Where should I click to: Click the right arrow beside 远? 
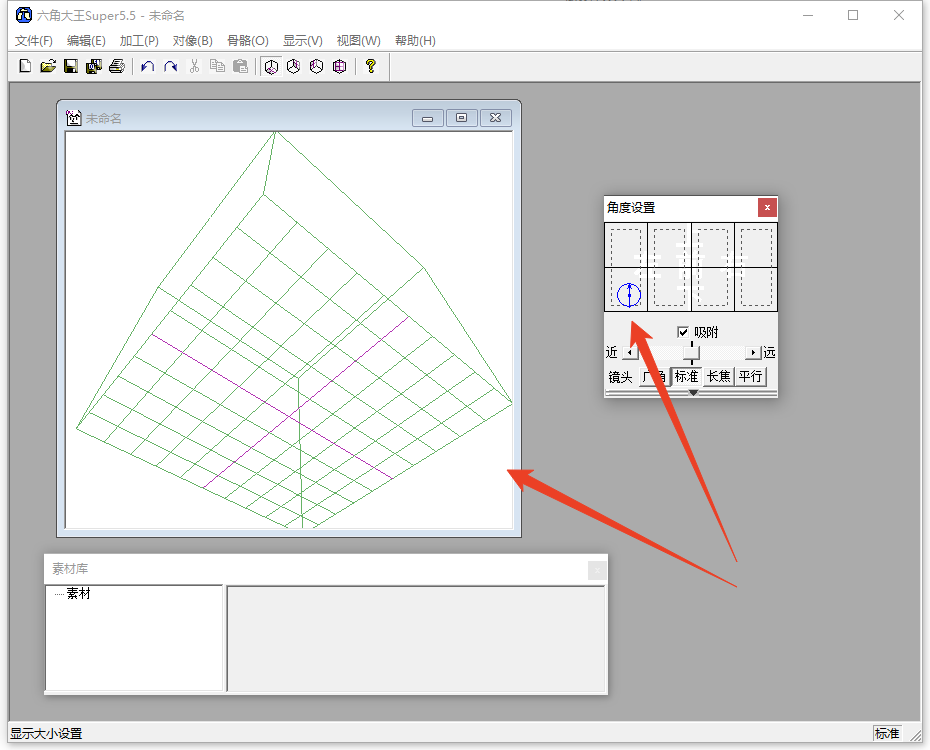753,353
